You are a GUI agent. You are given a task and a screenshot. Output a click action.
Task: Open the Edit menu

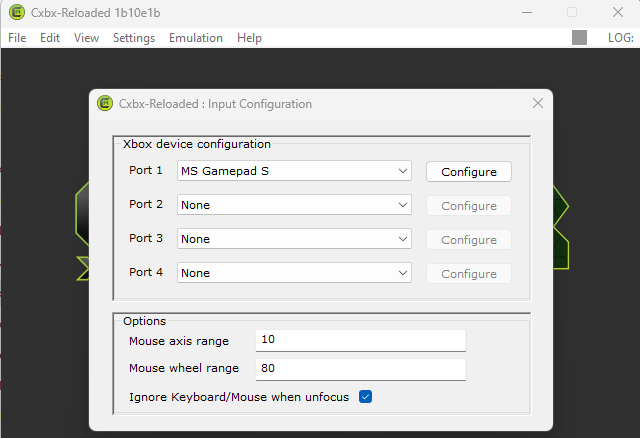point(50,38)
